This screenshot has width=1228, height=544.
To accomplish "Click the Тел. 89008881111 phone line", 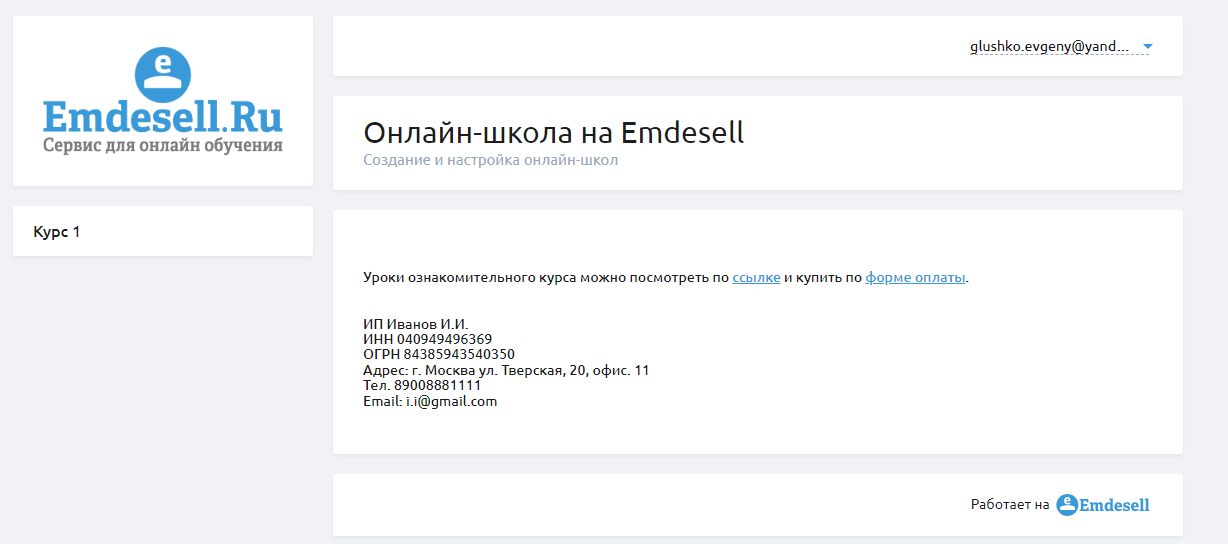I will coord(422,385).
